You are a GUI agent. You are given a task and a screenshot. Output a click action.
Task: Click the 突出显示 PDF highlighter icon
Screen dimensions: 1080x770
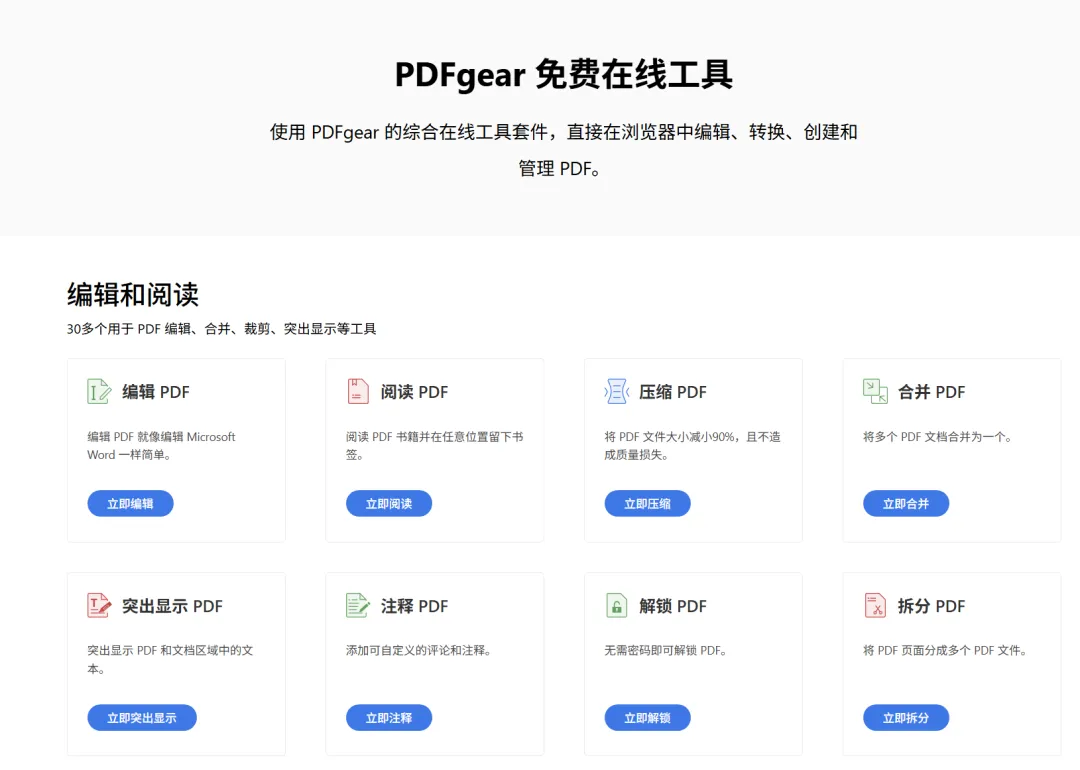99,605
